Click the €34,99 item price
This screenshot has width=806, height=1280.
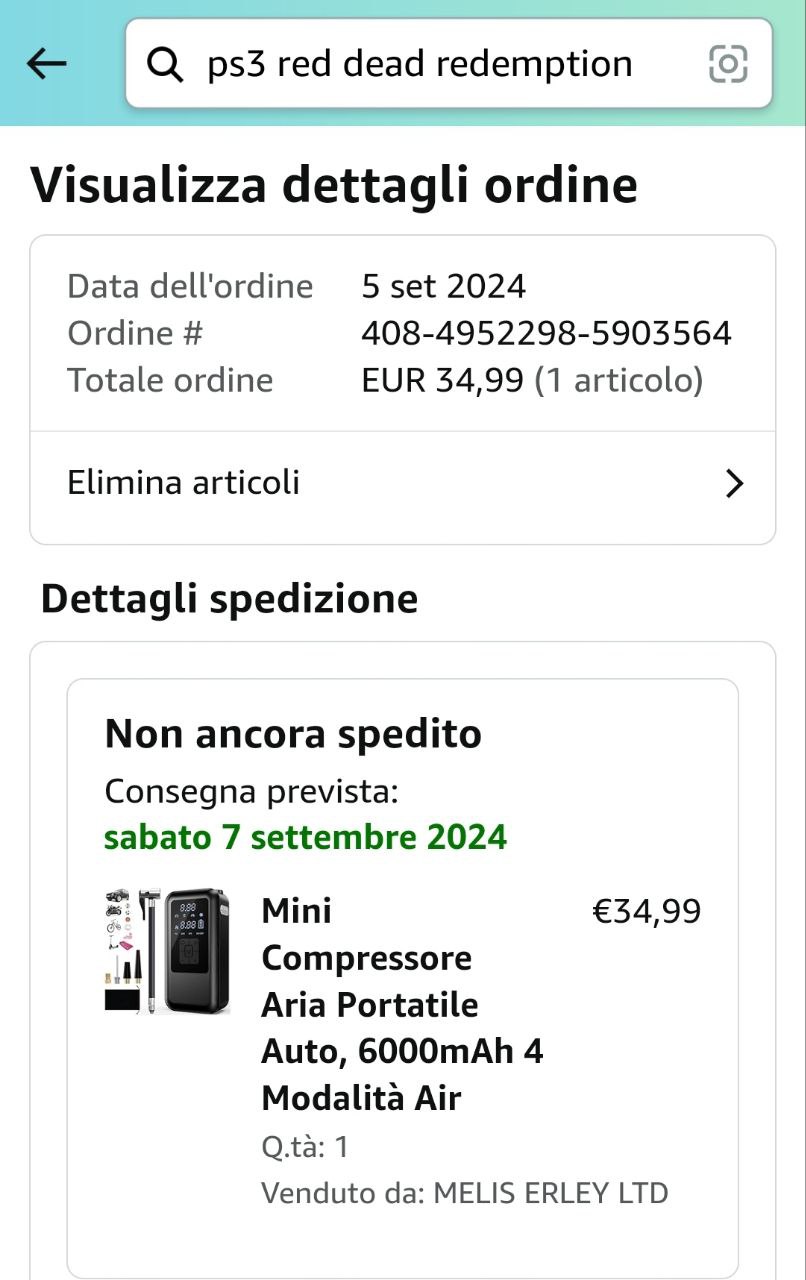click(x=647, y=912)
